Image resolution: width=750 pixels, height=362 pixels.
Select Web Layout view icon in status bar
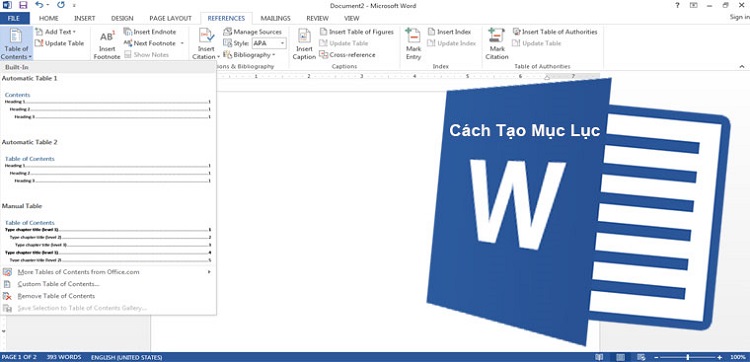[640, 357]
